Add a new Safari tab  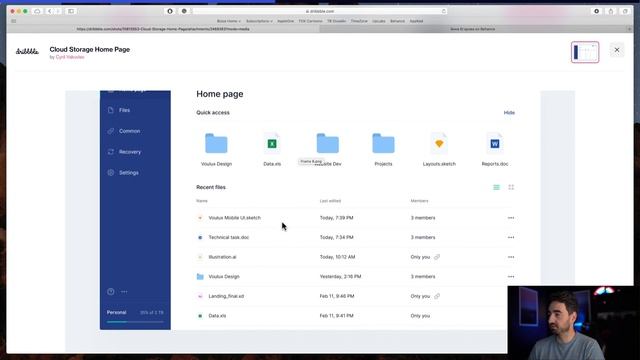pos(629,29)
